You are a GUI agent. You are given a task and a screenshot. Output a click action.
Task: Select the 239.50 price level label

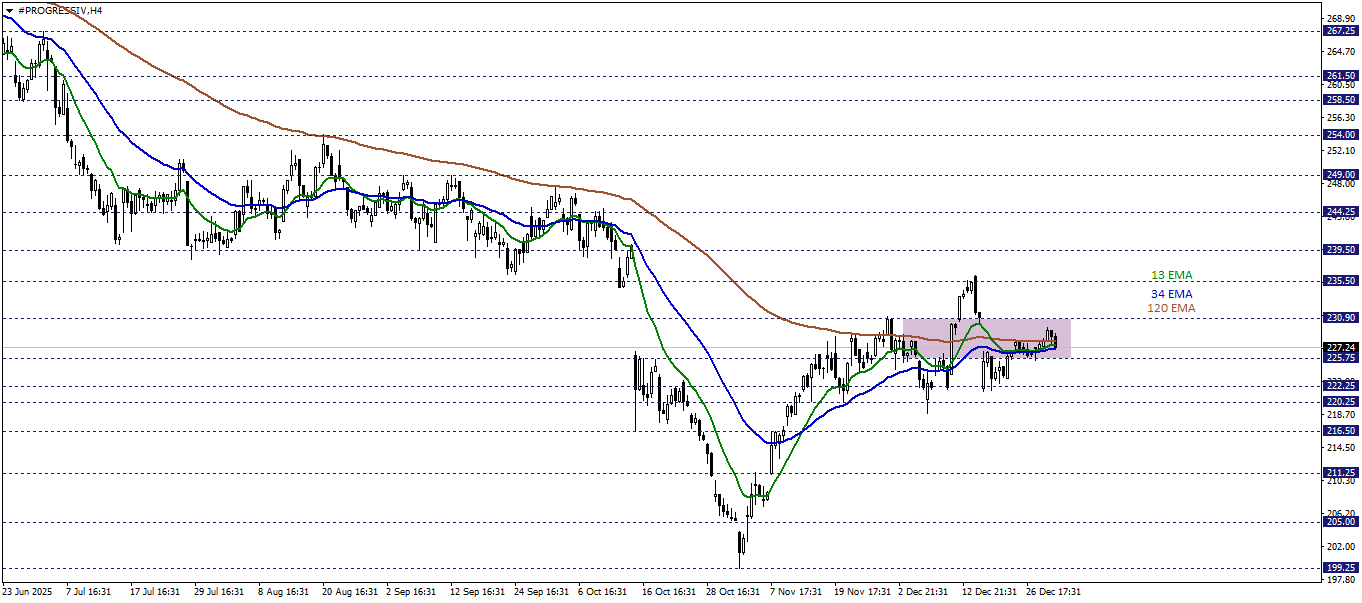[1339, 250]
